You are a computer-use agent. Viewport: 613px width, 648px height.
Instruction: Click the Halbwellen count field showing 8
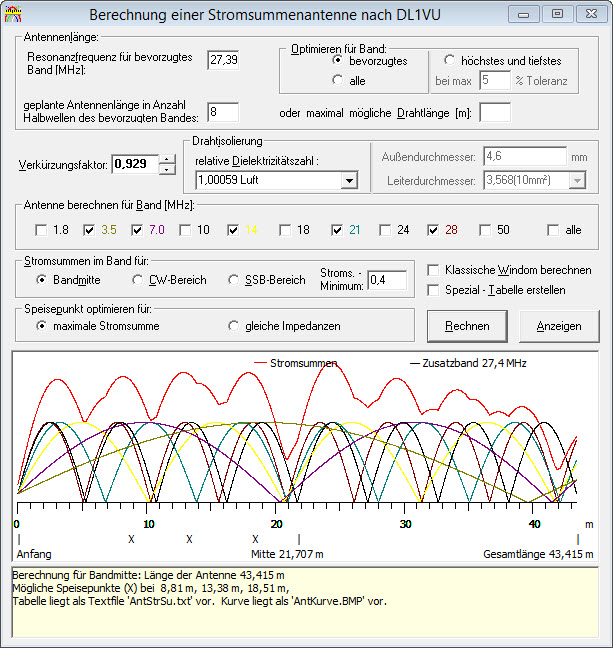223,112
